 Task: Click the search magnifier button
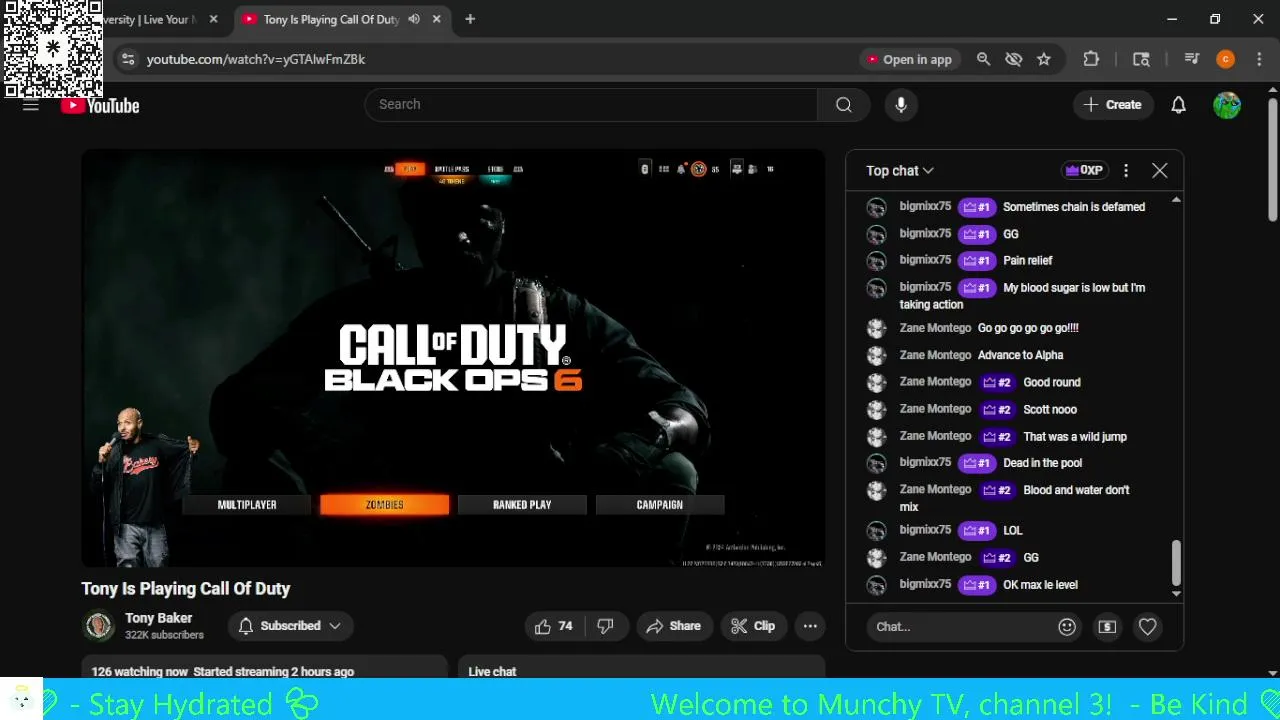(844, 105)
